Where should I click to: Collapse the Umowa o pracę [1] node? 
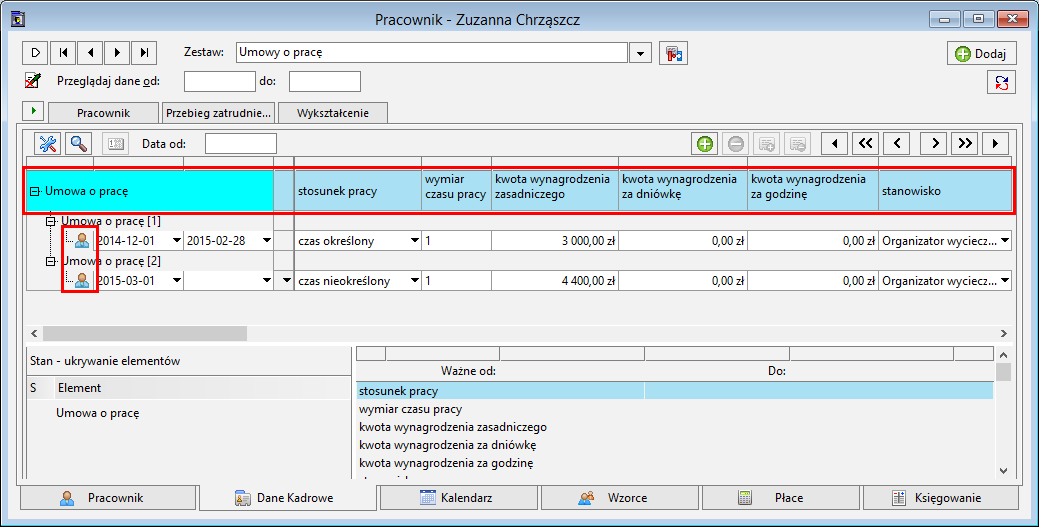coord(50,221)
